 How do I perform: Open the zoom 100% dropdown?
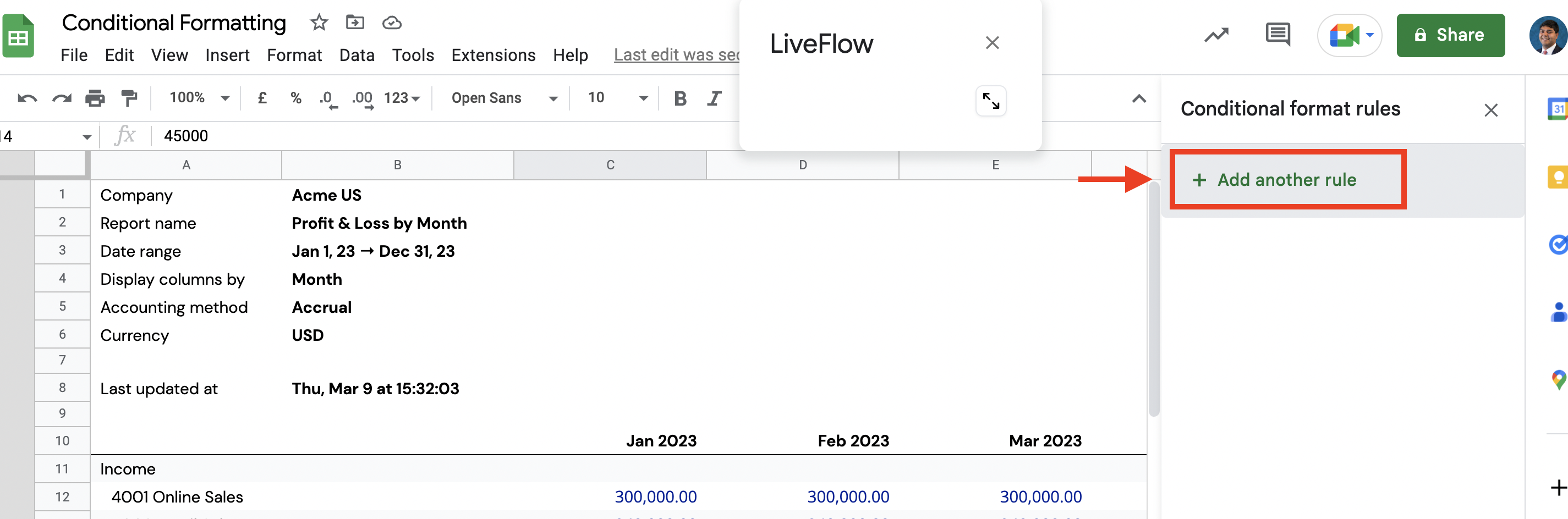pos(199,98)
